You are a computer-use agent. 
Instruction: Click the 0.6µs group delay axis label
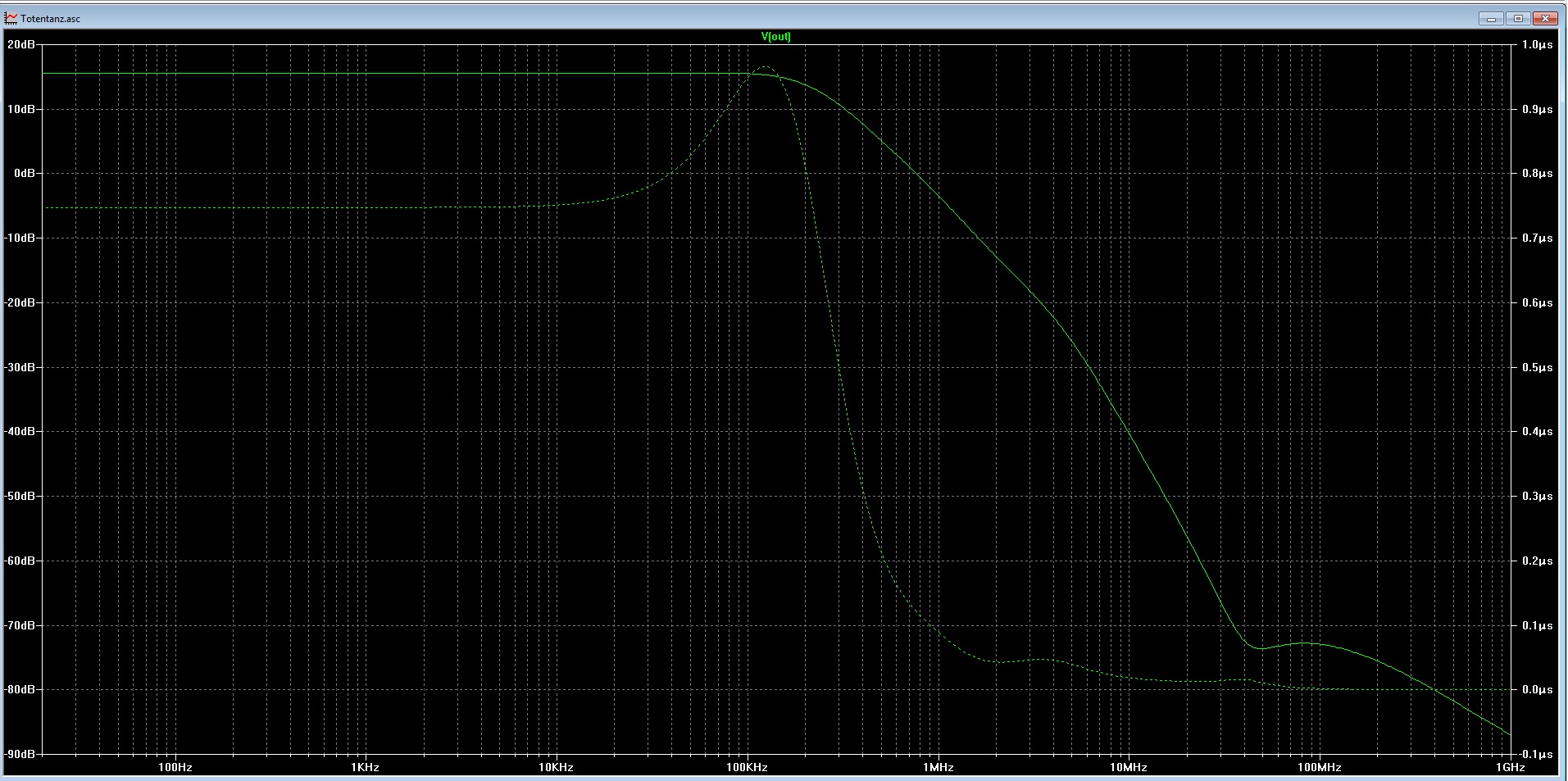pyautogui.click(x=1538, y=302)
